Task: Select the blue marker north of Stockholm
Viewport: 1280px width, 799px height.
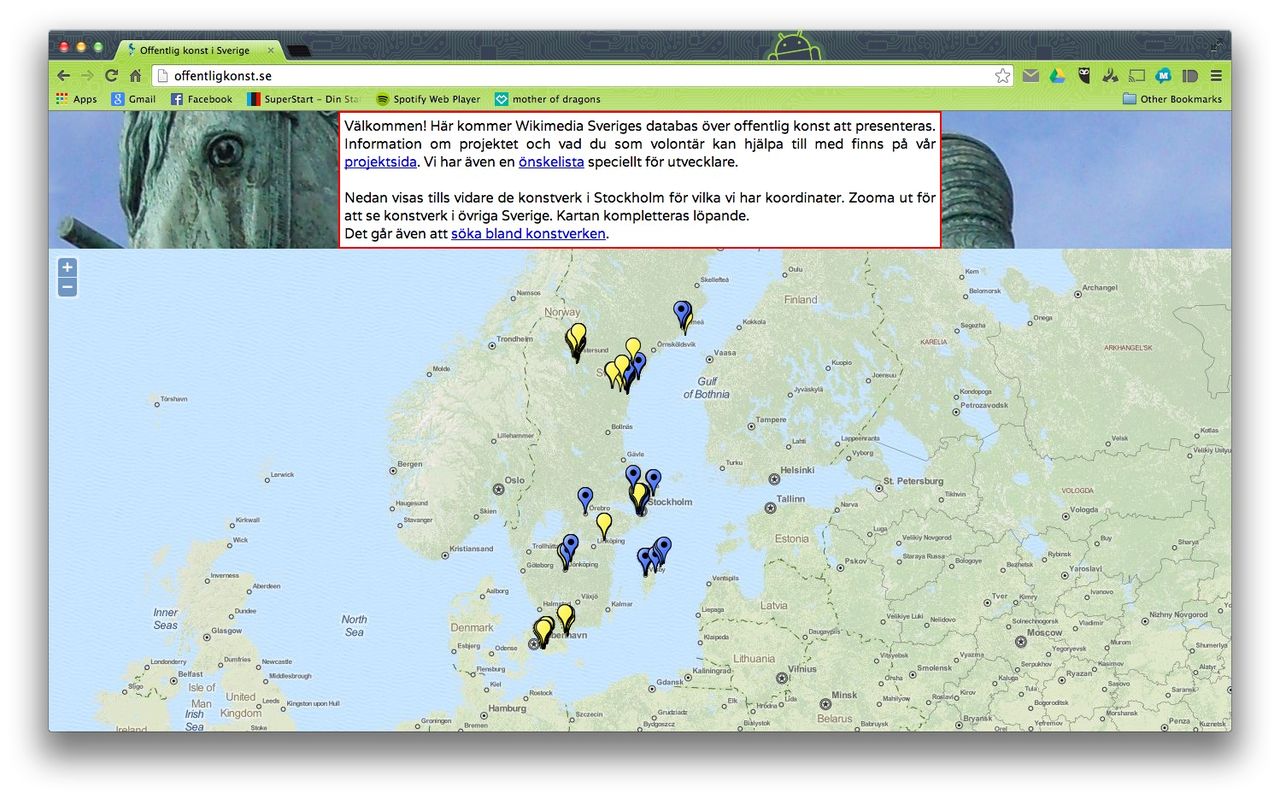Action: pos(633,476)
